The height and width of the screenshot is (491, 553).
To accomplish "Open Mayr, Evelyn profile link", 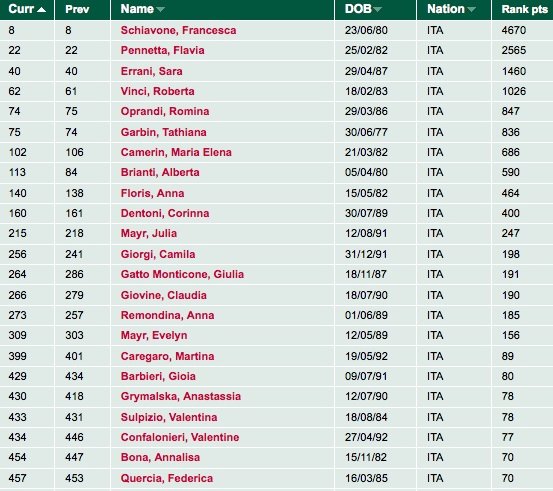I will (154, 335).
